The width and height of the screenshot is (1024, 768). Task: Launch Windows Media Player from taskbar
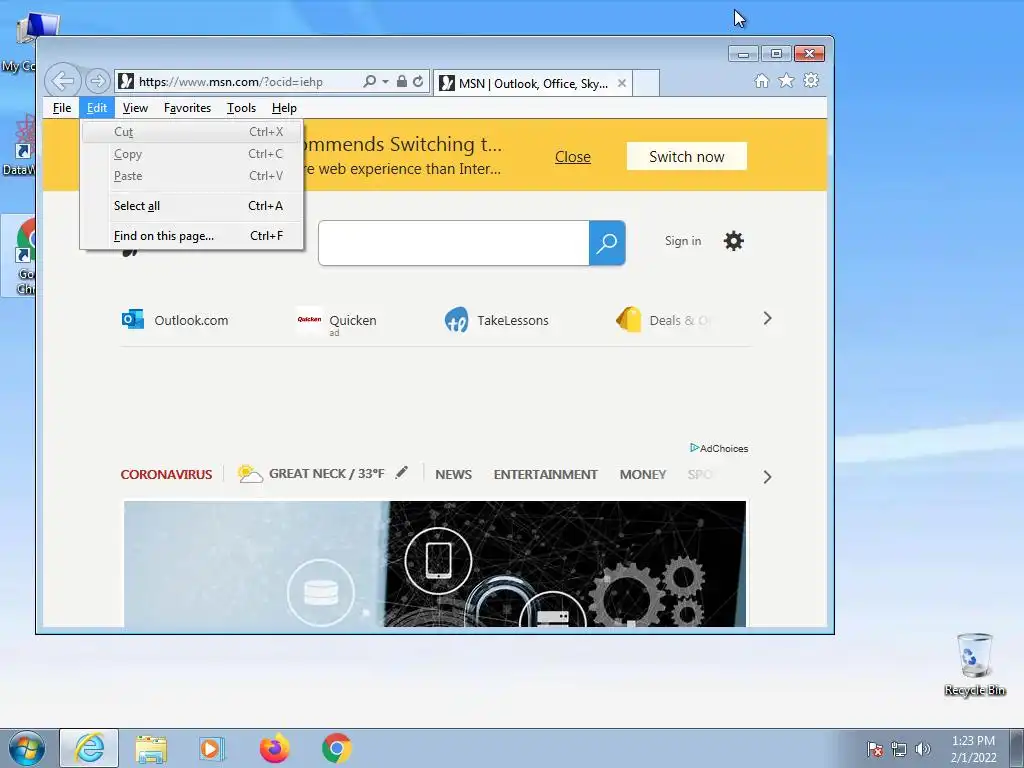212,748
